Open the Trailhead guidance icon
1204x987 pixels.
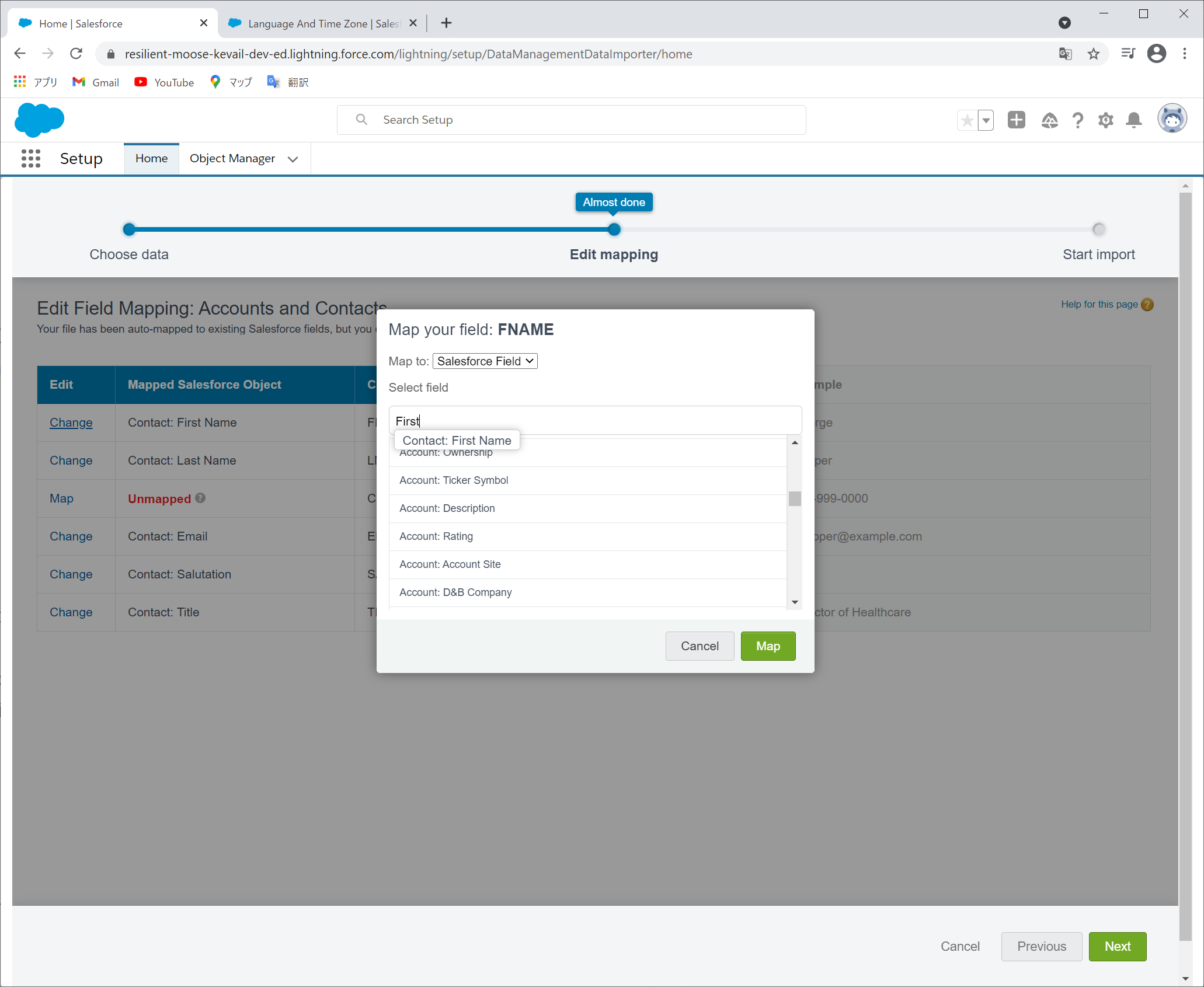[1049, 120]
